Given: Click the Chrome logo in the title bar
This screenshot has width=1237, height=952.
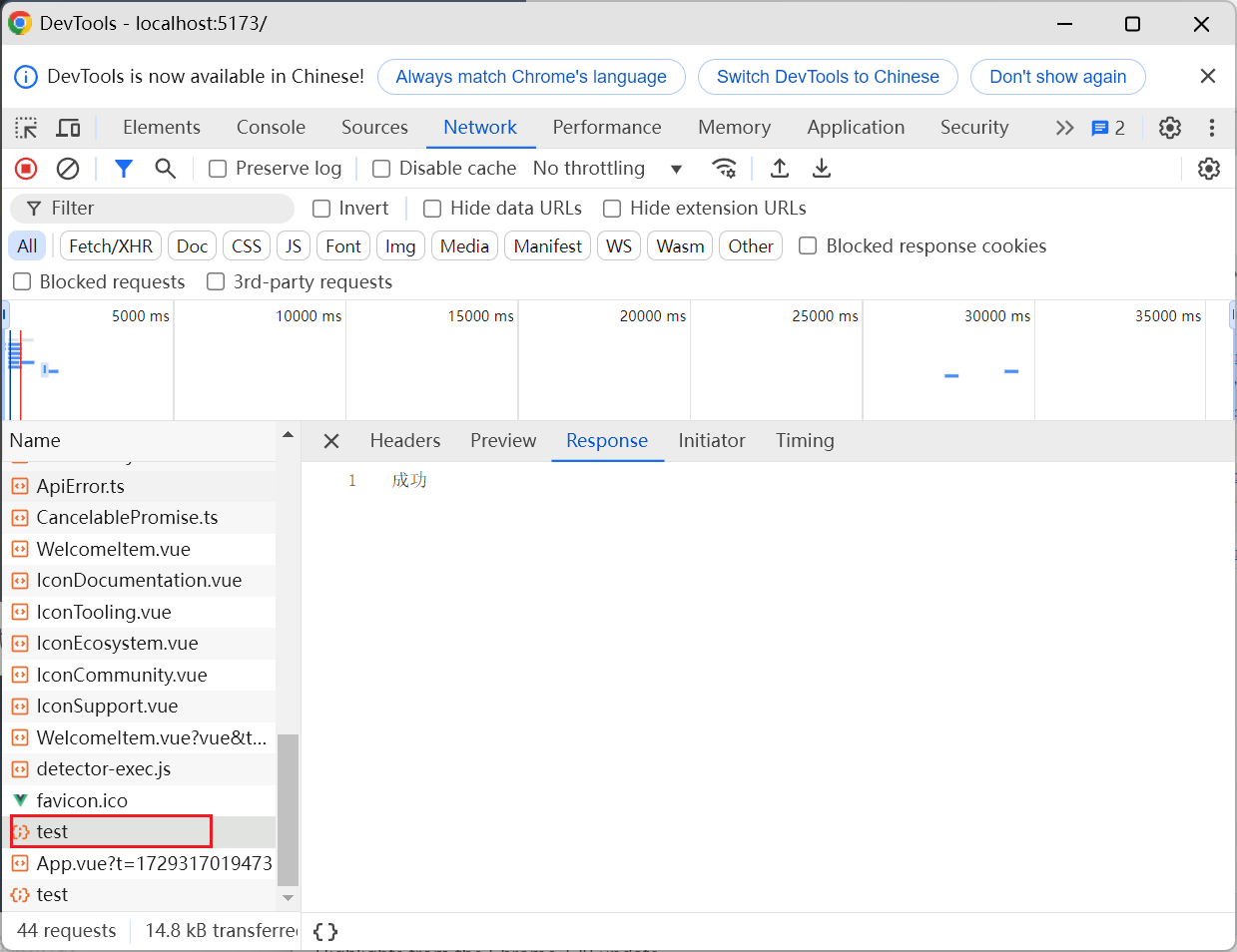Looking at the screenshot, I should click(20, 23).
